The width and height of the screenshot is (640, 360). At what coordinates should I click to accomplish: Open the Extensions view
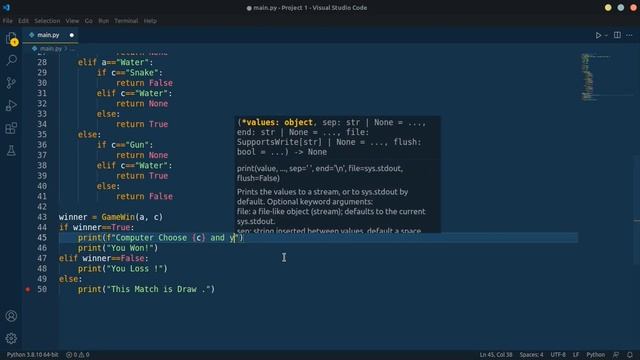[11, 128]
